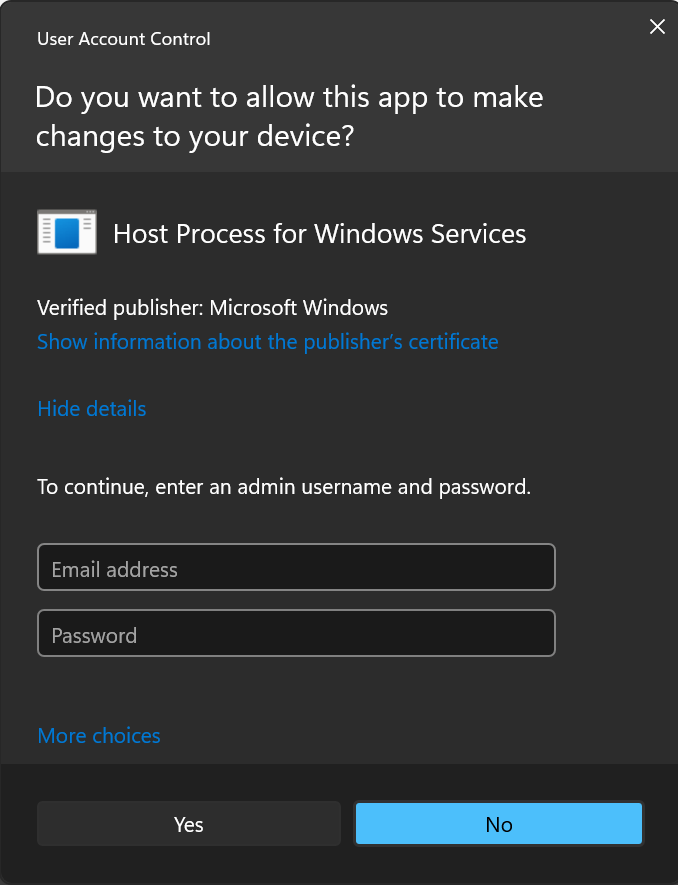Click the "Password" placeholder text
The image size is (678, 885).
(94, 636)
